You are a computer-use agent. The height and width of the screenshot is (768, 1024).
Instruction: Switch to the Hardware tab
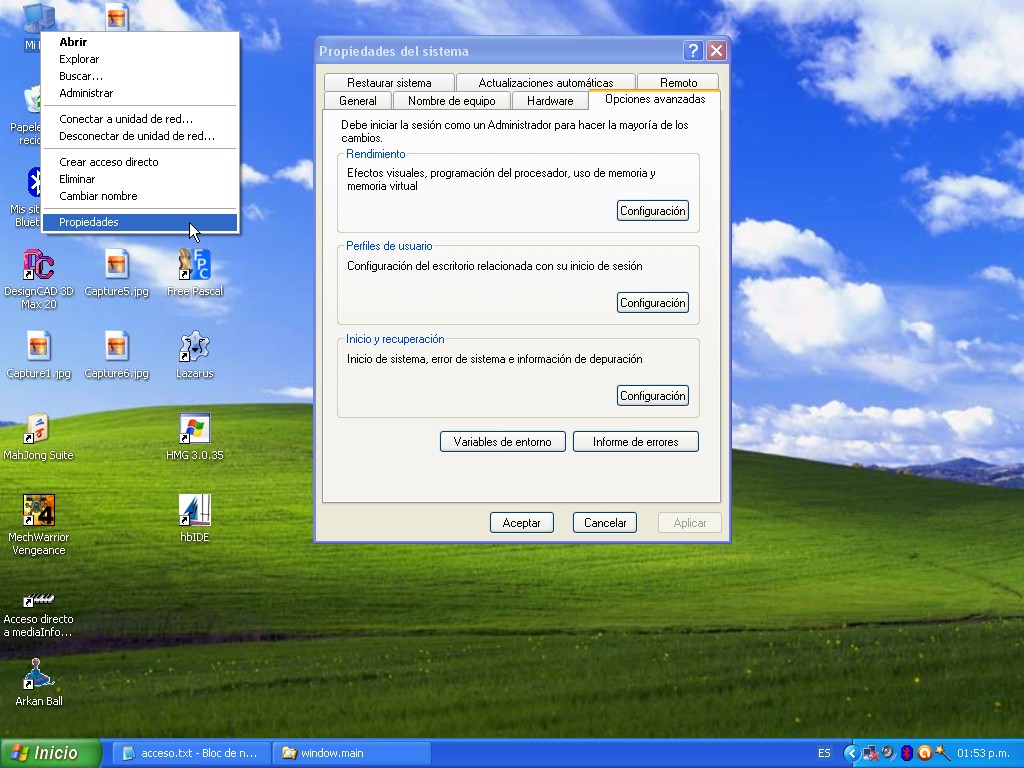pyautogui.click(x=549, y=100)
